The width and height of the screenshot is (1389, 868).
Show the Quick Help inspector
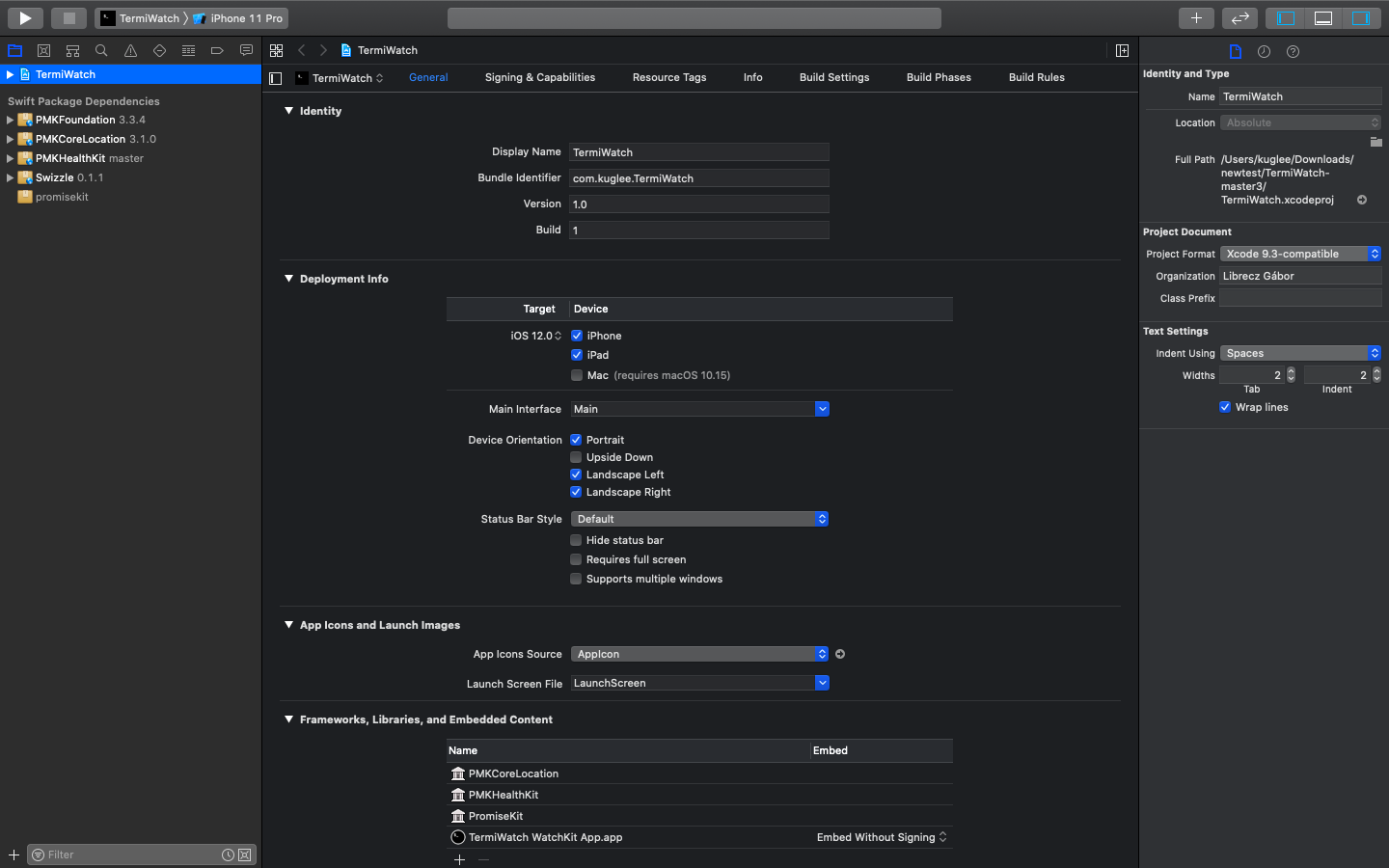click(x=1293, y=51)
